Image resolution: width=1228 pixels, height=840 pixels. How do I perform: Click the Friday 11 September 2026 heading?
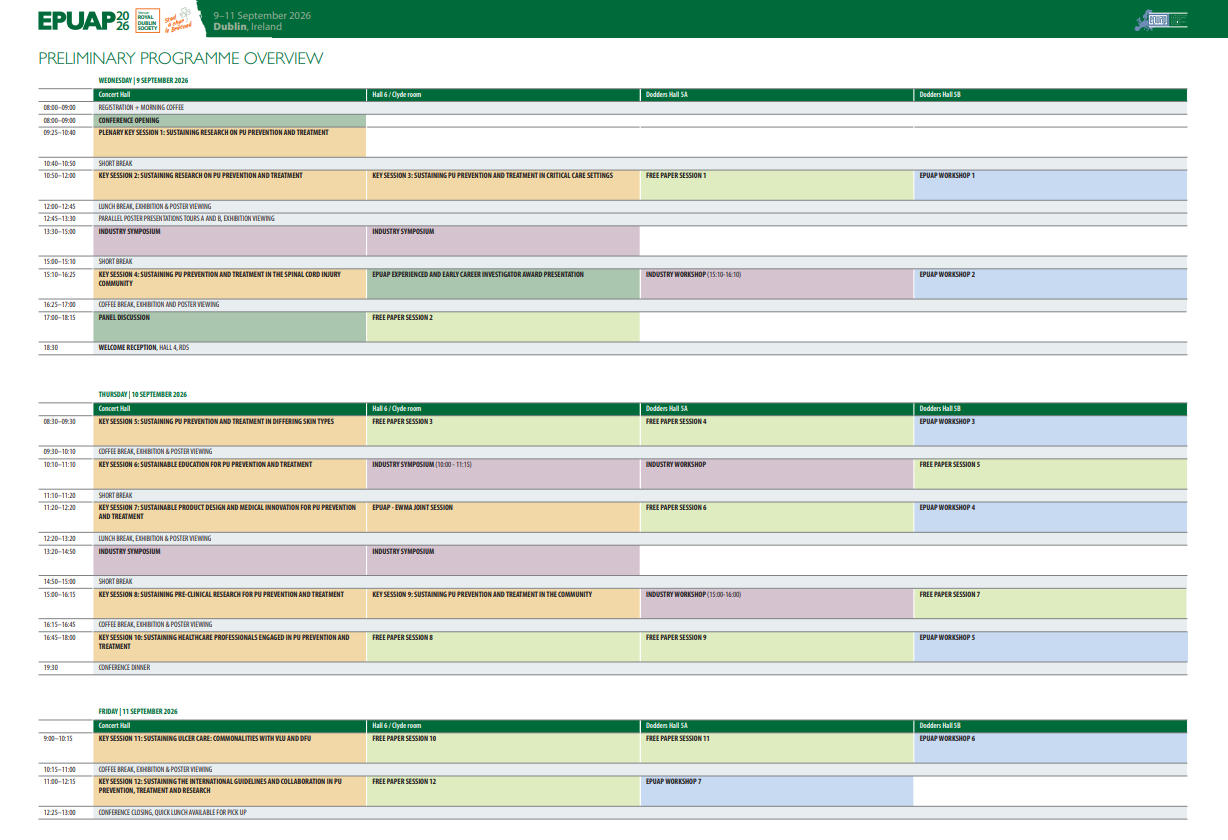(138, 711)
